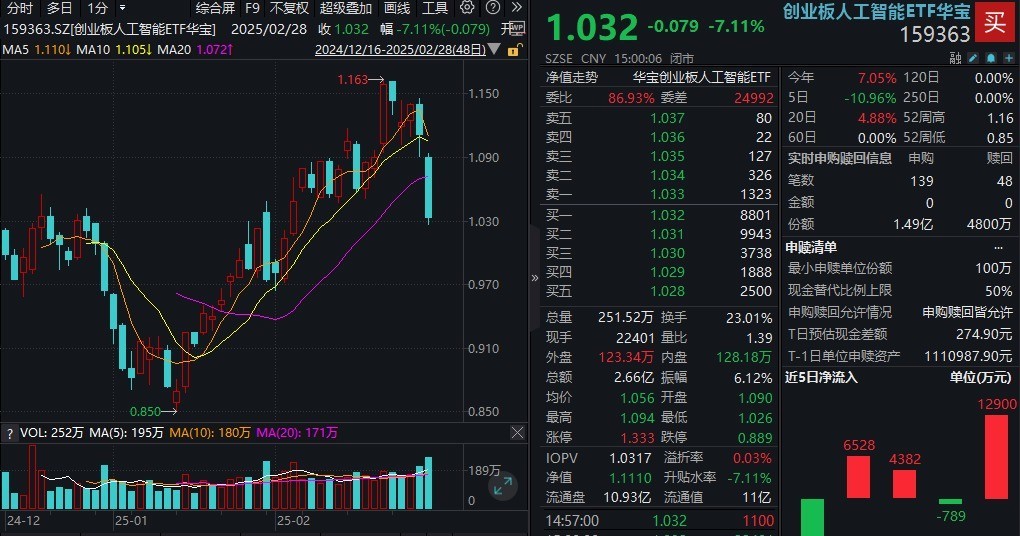1020x536 pixels.
Task: Open VOL indicator help question mark
Action: click(x=10, y=433)
